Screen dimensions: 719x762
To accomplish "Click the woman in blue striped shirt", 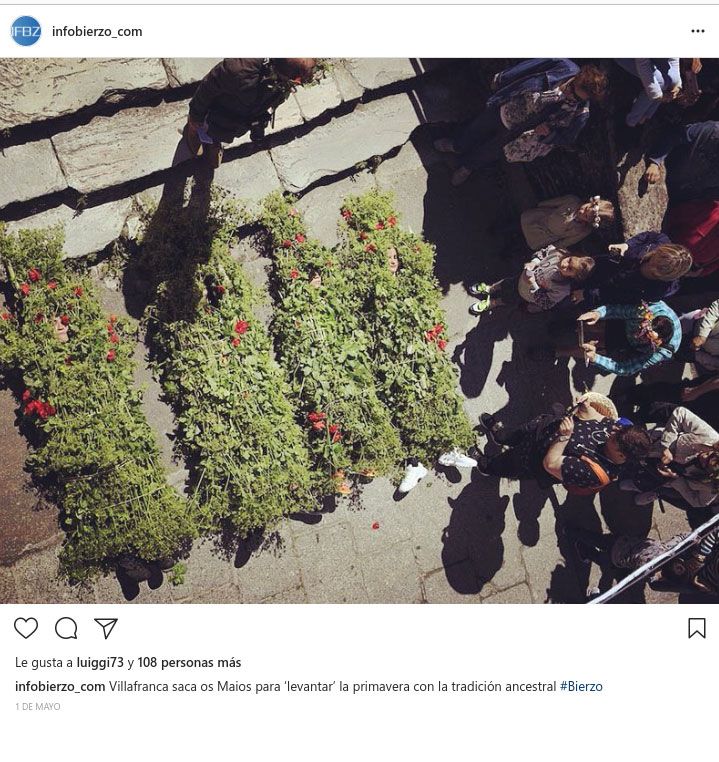I will (x=634, y=338).
